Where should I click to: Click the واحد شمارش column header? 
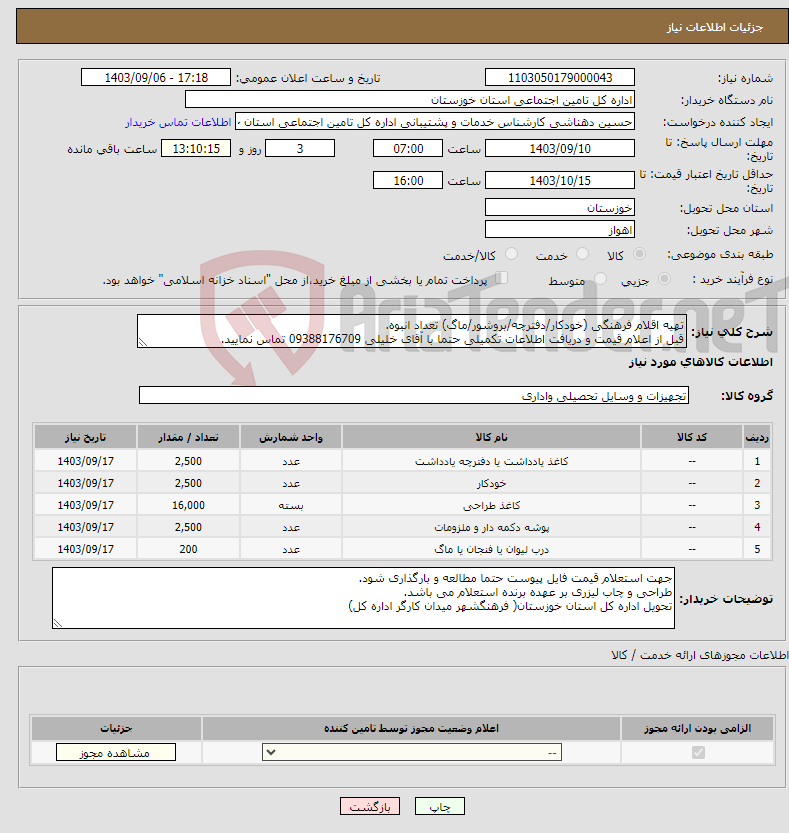tap(291, 437)
